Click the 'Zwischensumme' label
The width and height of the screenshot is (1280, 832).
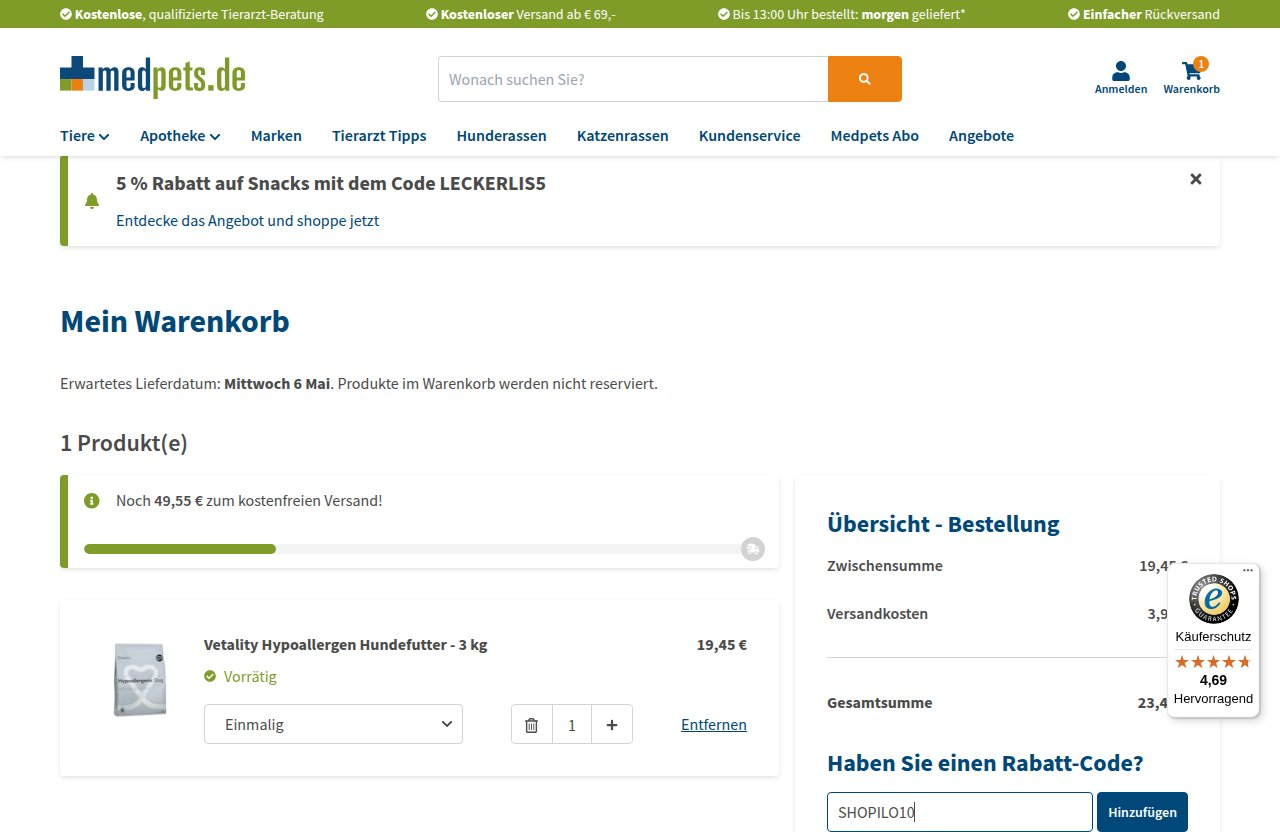pos(885,566)
